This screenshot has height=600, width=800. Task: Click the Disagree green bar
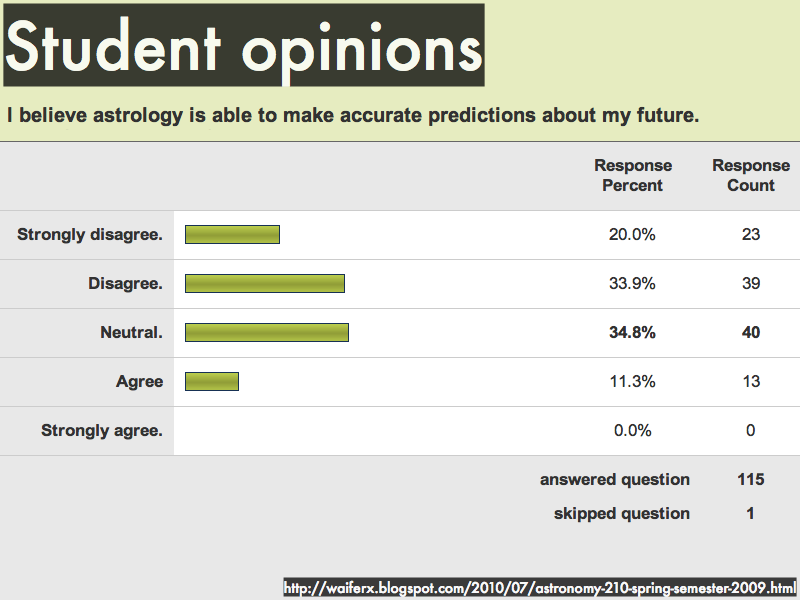coord(265,284)
